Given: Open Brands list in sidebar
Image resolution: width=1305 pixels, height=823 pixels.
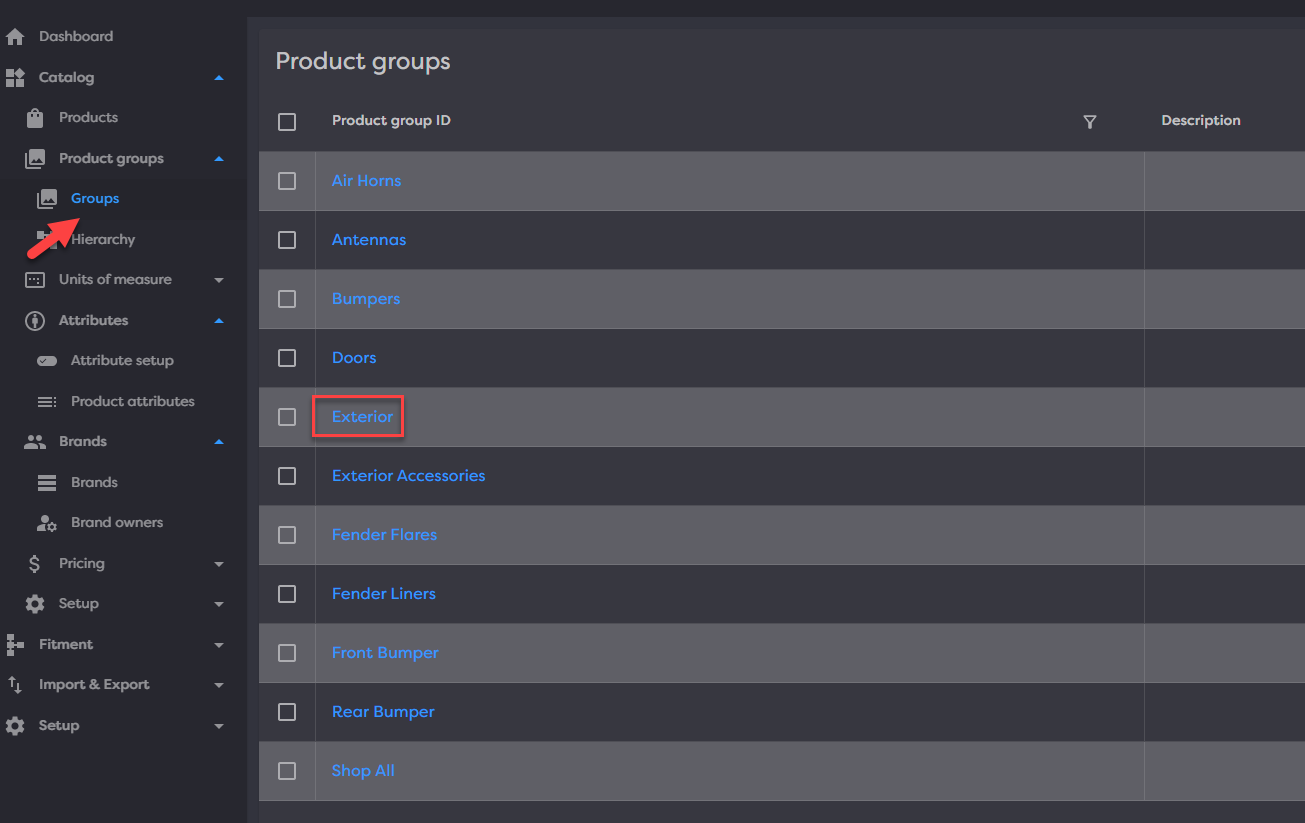Looking at the screenshot, I should 94,483.
